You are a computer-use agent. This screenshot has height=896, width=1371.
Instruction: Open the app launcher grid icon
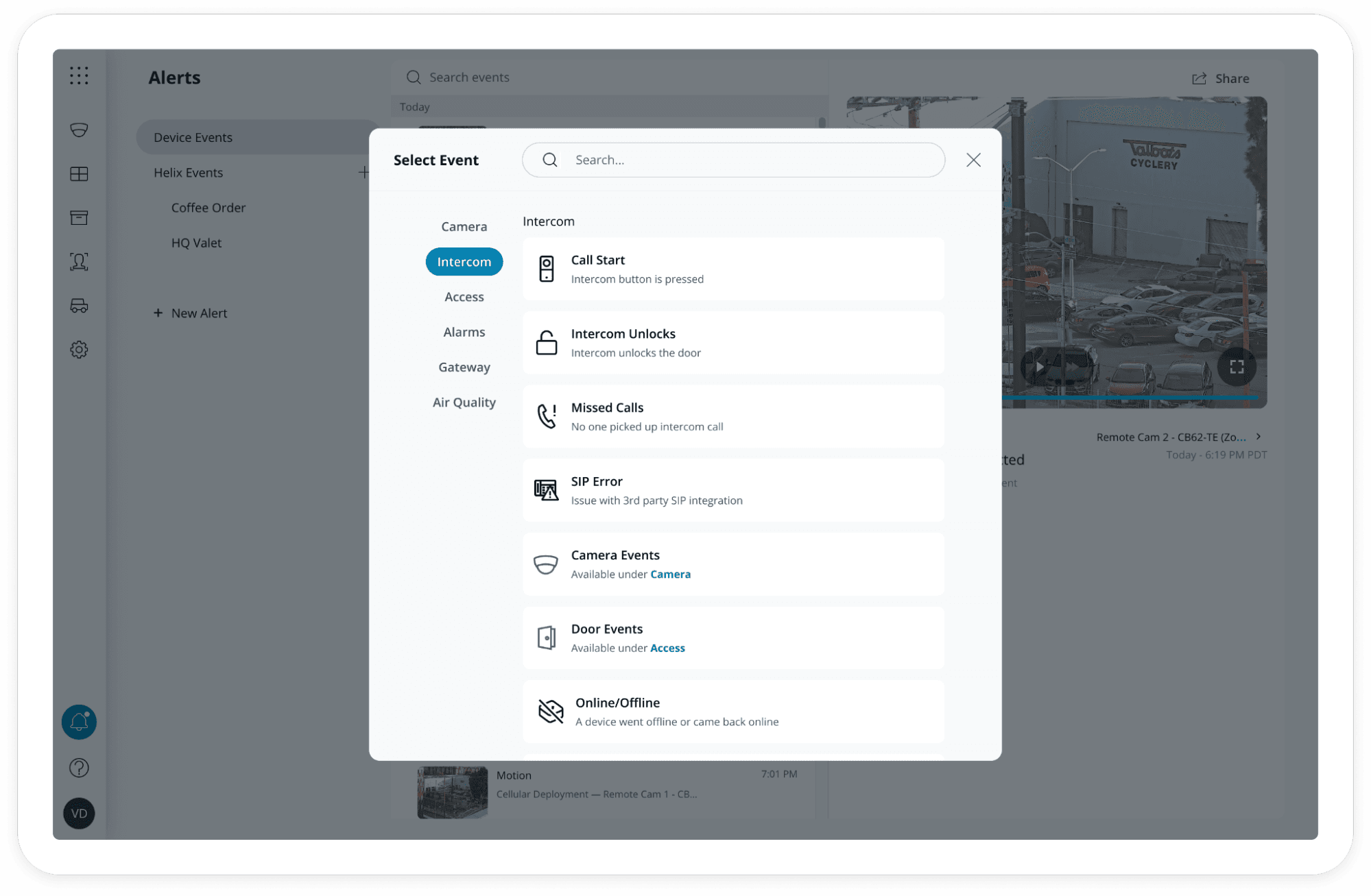79,76
